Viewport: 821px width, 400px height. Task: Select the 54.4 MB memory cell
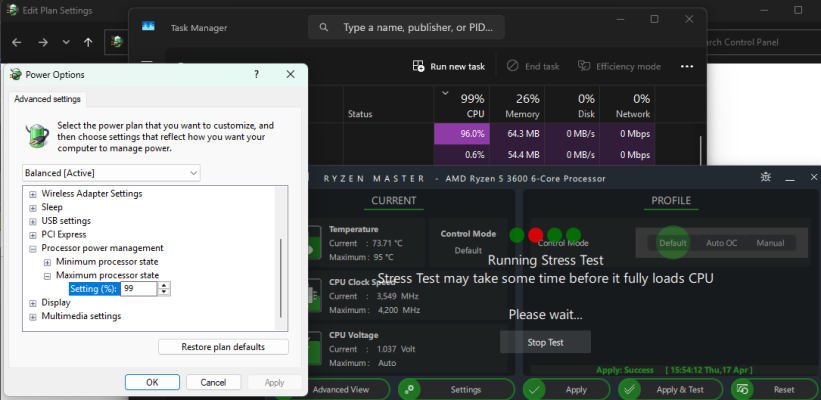[x=517, y=155]
